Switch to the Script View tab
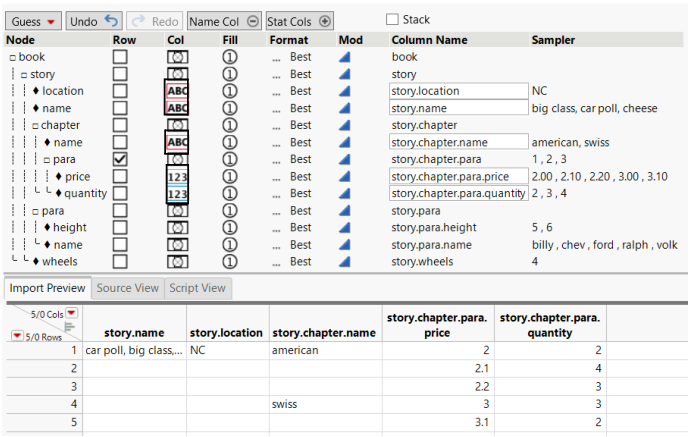690x437 pixels. click(x=196, y=288)
